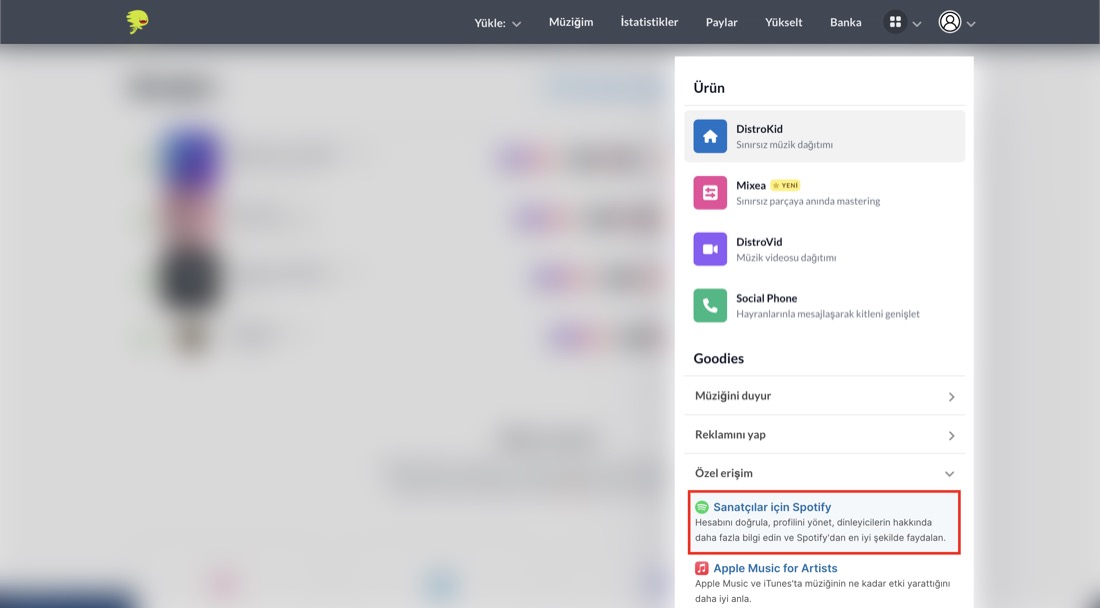Open the Yükselt menu item
Viewport: 1100px width, 608px height.
tap(784, 22)
